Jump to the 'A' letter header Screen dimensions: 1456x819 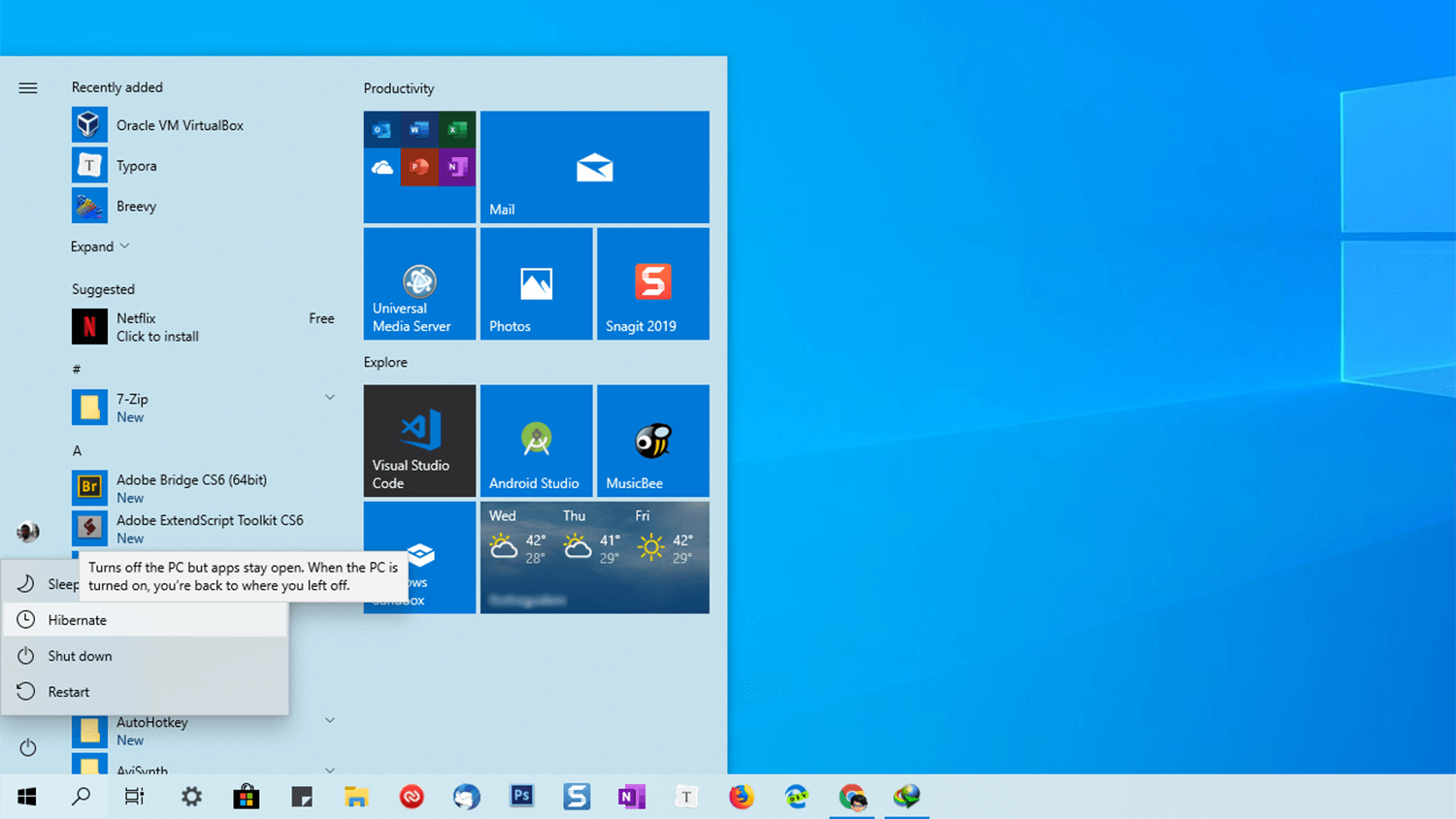(77, 450)
